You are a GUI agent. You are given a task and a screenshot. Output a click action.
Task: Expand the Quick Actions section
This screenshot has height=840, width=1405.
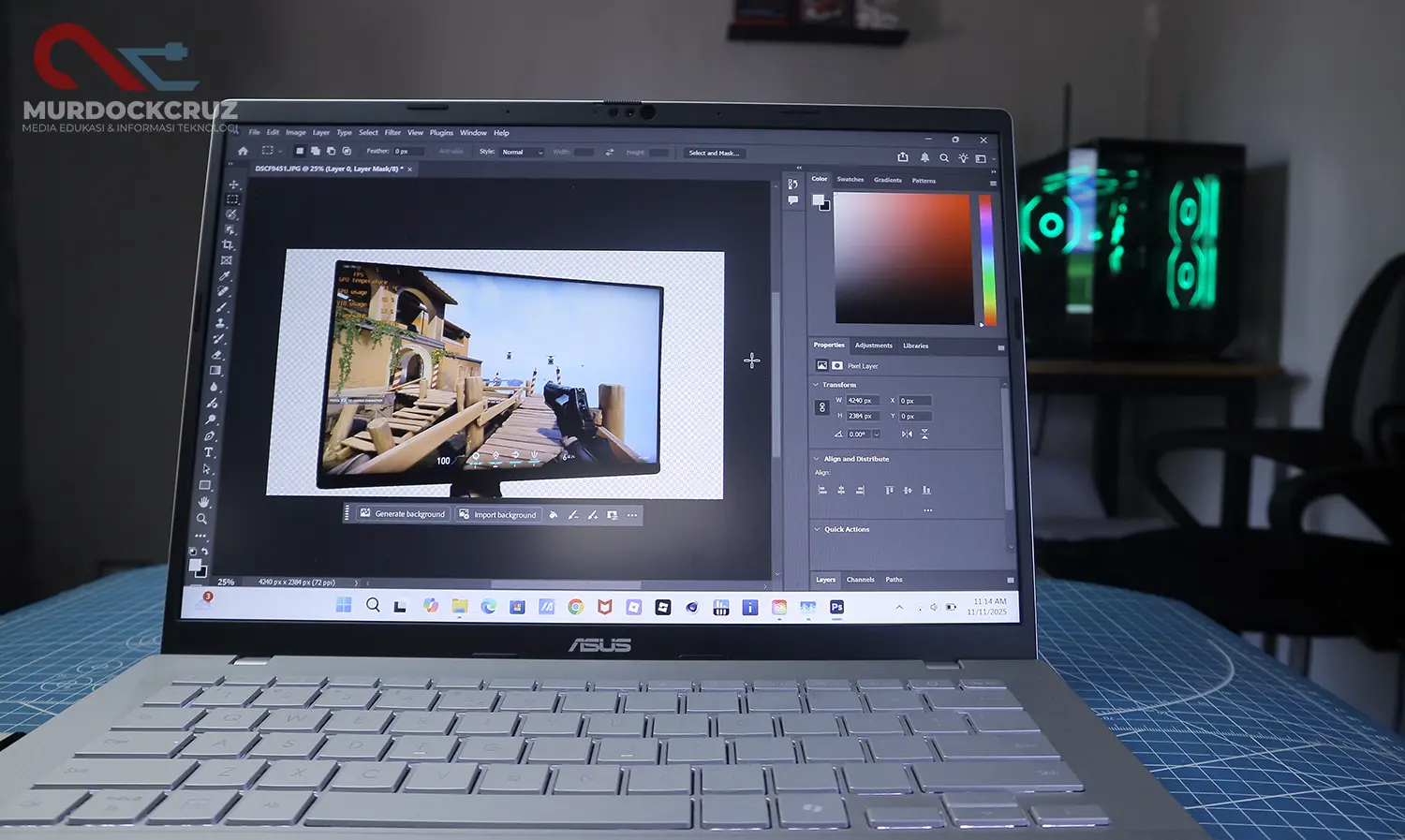[x=817, y=529]
